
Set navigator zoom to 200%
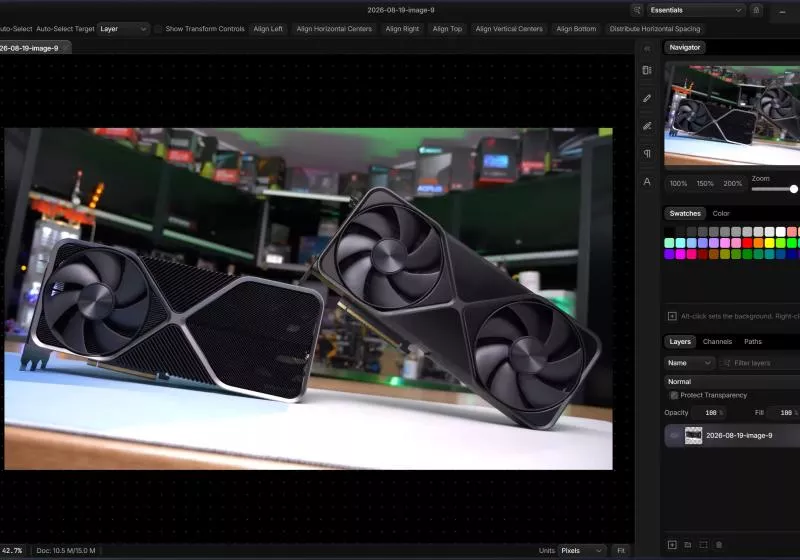732,184
